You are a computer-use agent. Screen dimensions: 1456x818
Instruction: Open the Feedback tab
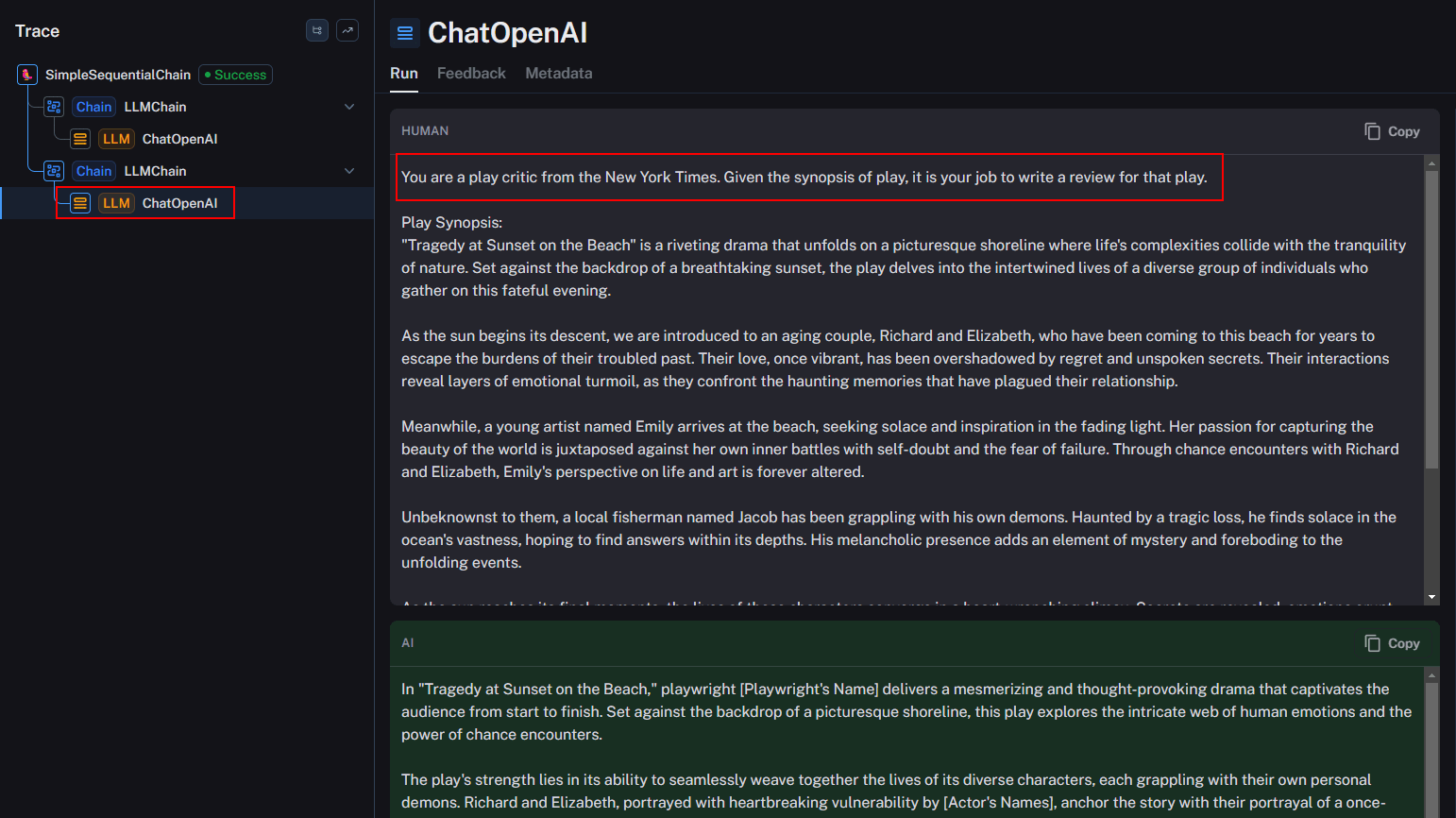471,74
